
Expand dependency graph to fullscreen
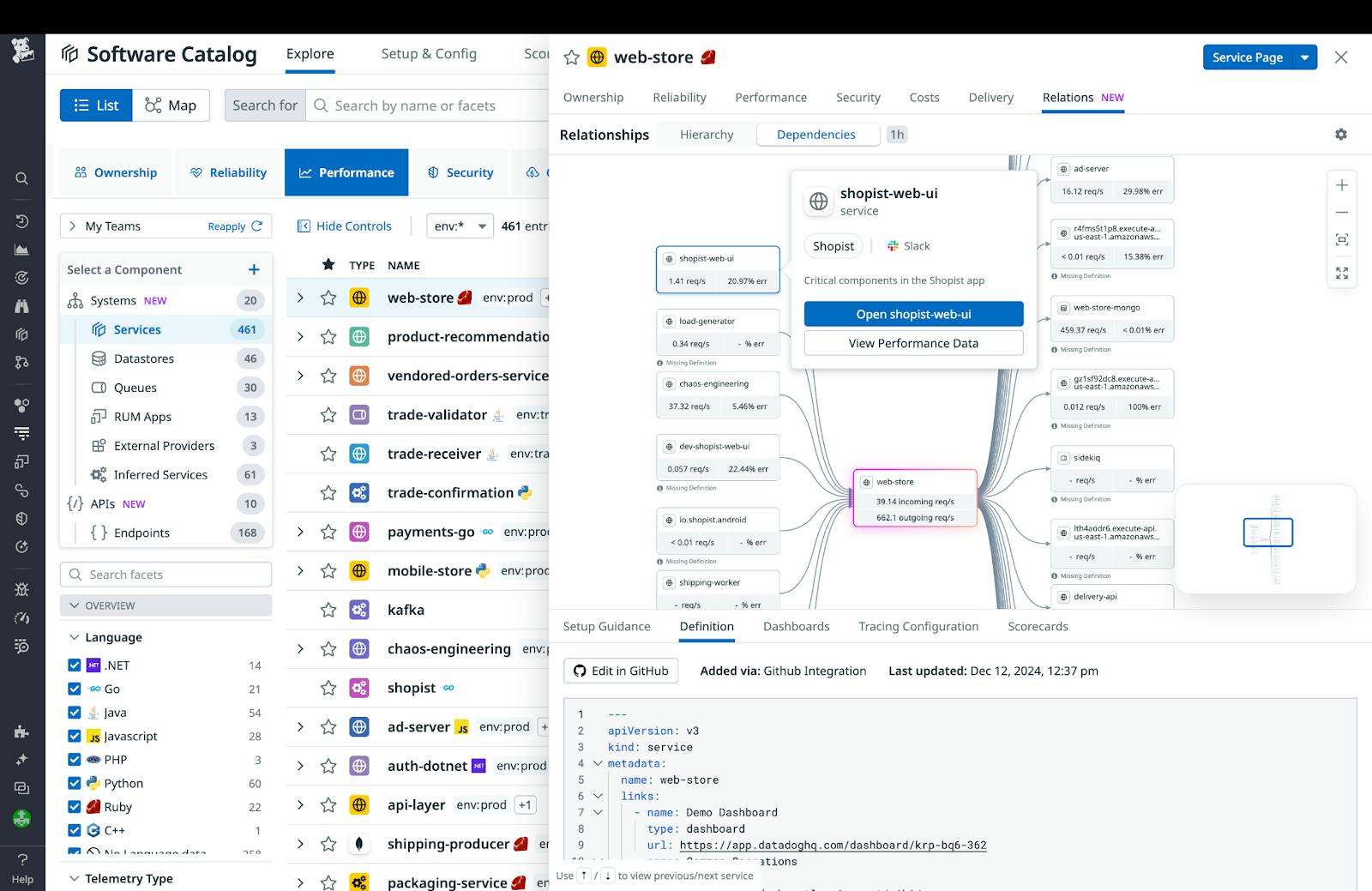(1342, 274)
